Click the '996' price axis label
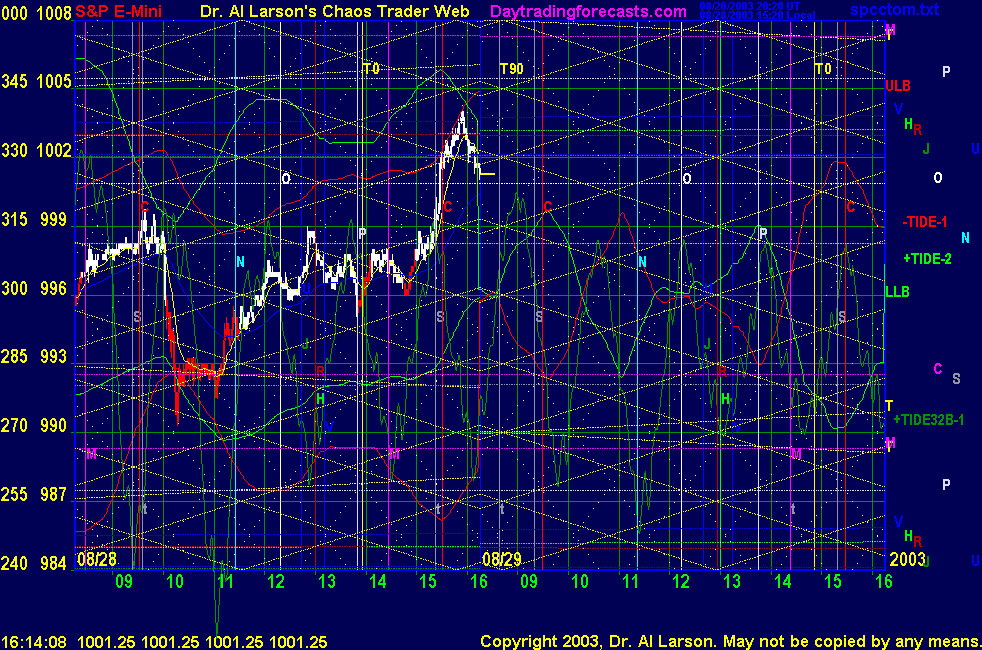982x650 pixels. coord(54,288)
